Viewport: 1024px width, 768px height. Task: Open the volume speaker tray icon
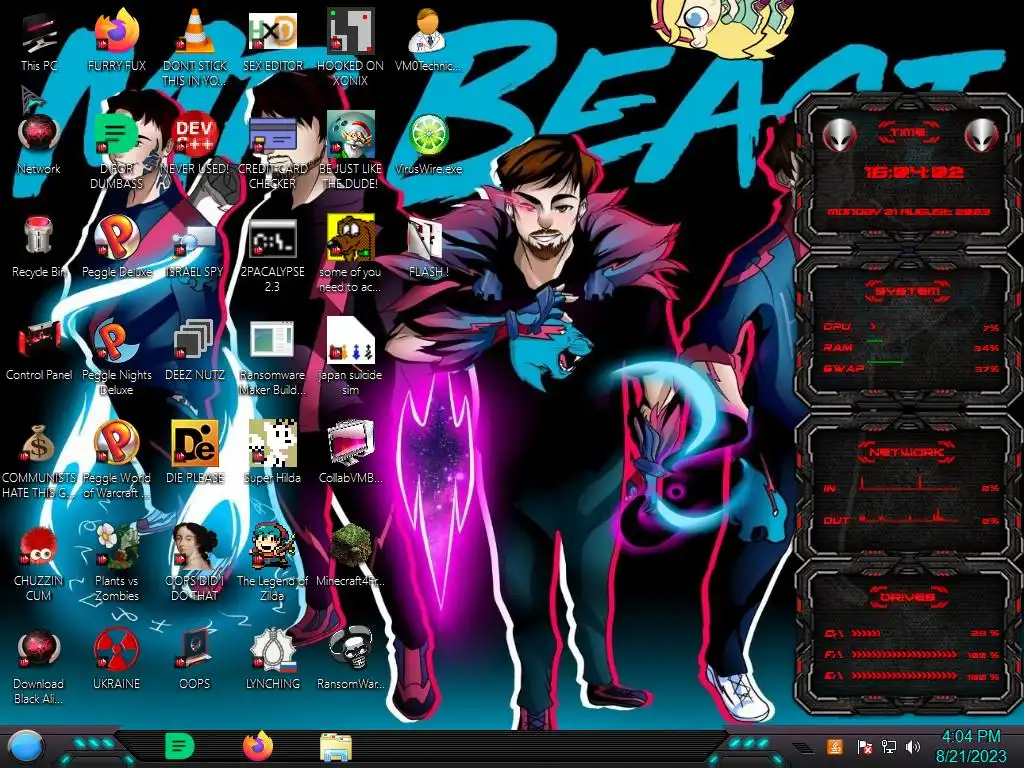coord(913,746)
